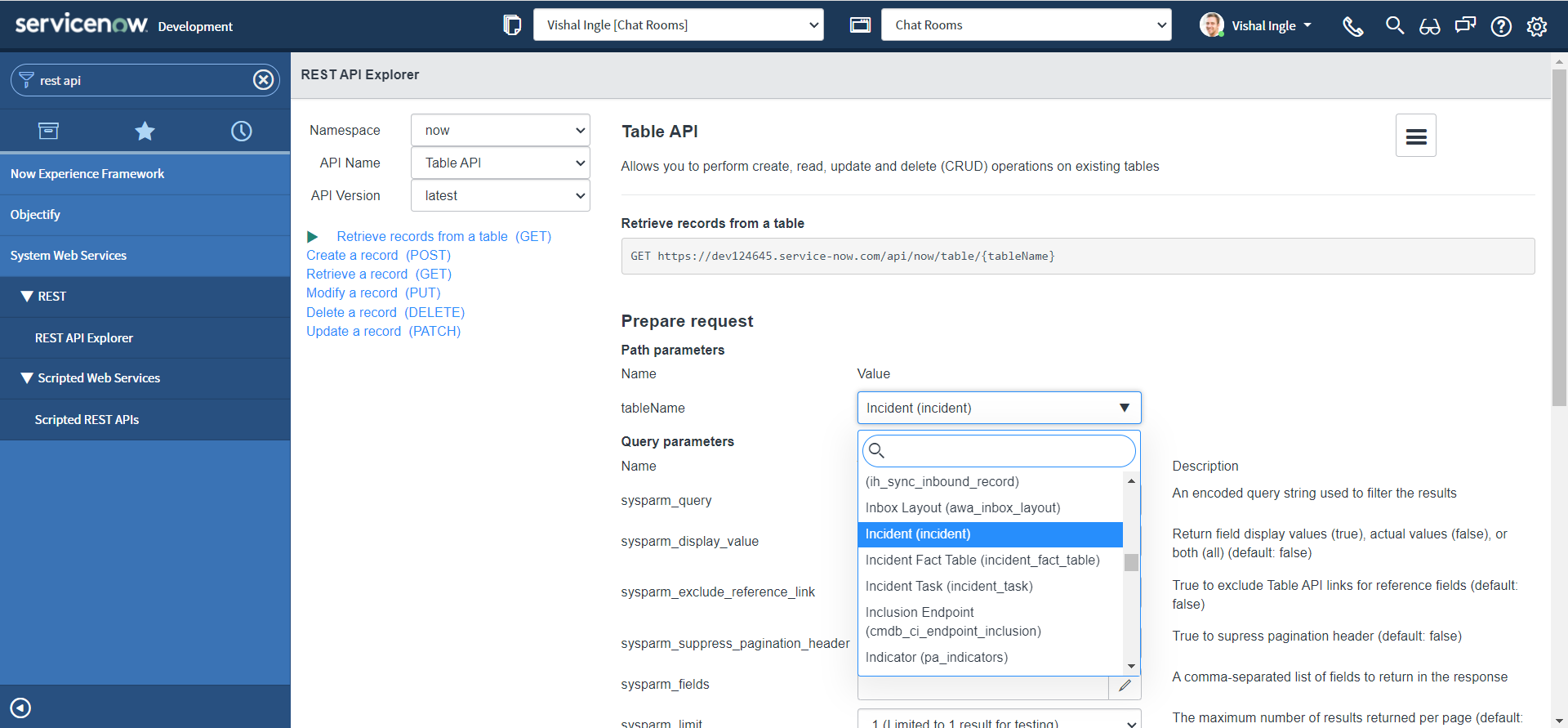This screenshot has height=728, width=1568.
Task: Show favorites star tab
Action: [x=145, y=131]
